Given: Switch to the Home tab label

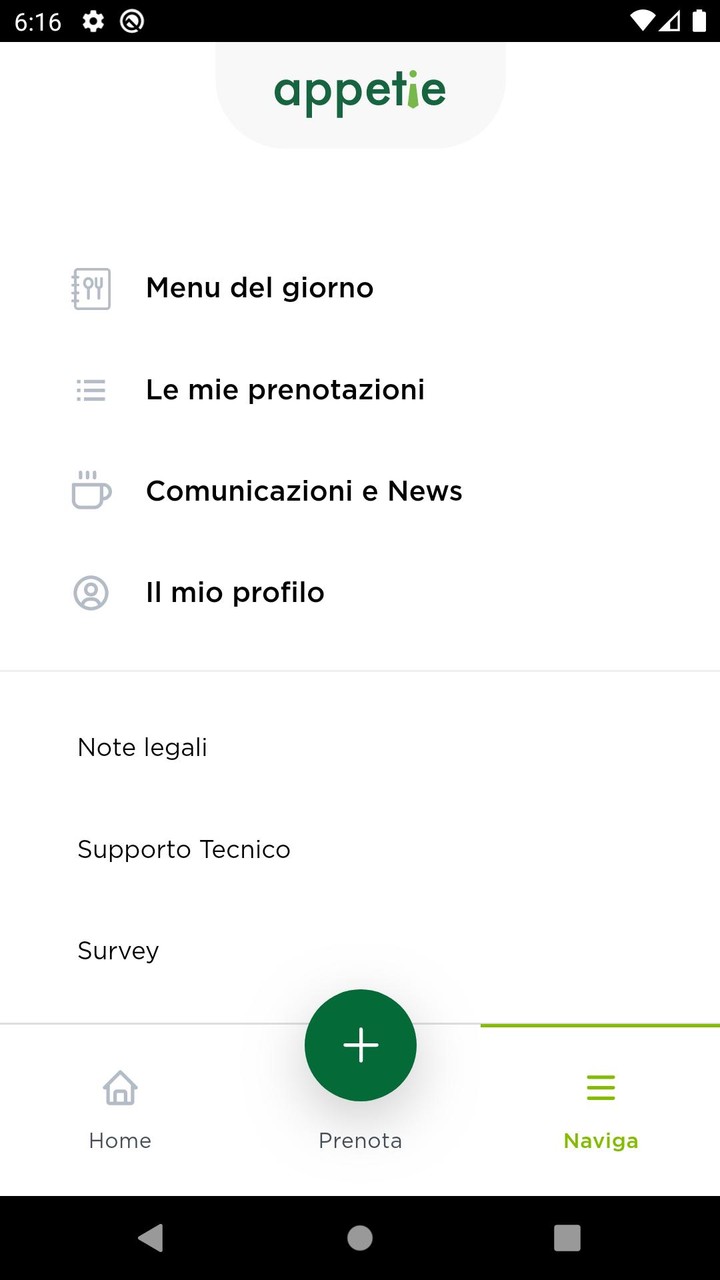Looking at the screenshot, I should pyautogui.click(x=120, y=1141).
